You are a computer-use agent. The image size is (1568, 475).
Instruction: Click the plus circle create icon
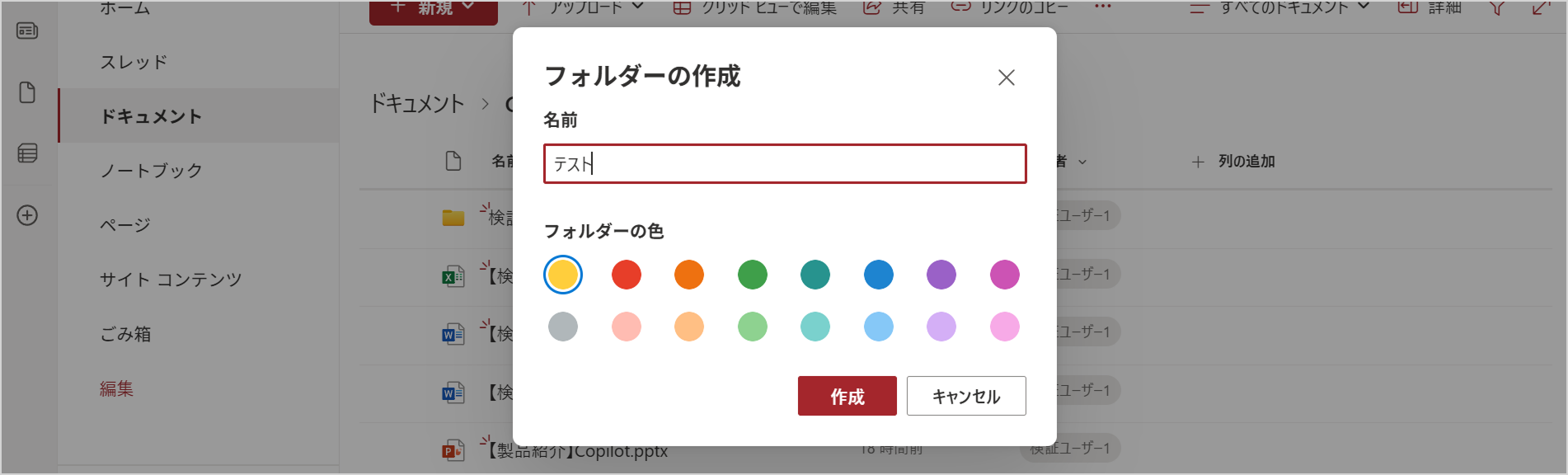coord(27,215)
